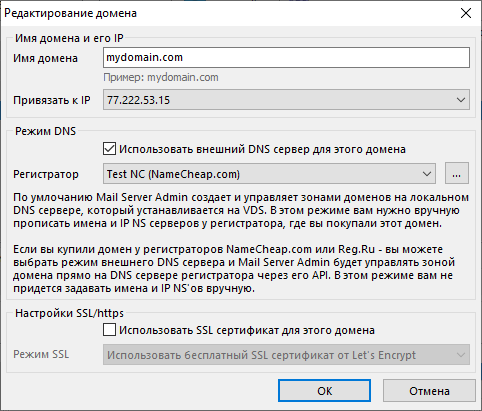Image resolution: width=482 pixels, height=411 pixels.
Task: Click the SSL mode dropdown arrow
Action: 461,355
